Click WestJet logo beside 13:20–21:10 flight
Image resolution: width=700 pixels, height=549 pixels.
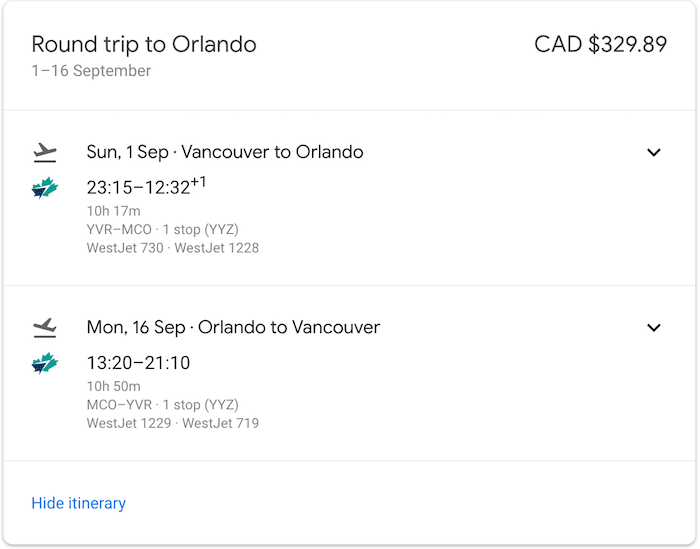point(45,363)
